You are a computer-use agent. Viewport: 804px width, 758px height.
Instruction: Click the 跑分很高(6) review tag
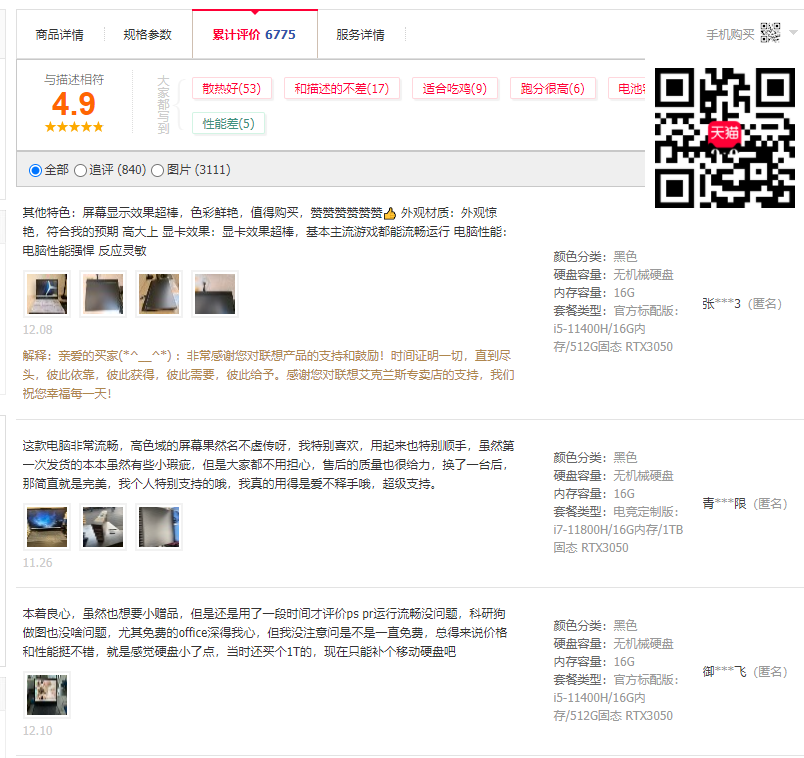click(552, 89)
